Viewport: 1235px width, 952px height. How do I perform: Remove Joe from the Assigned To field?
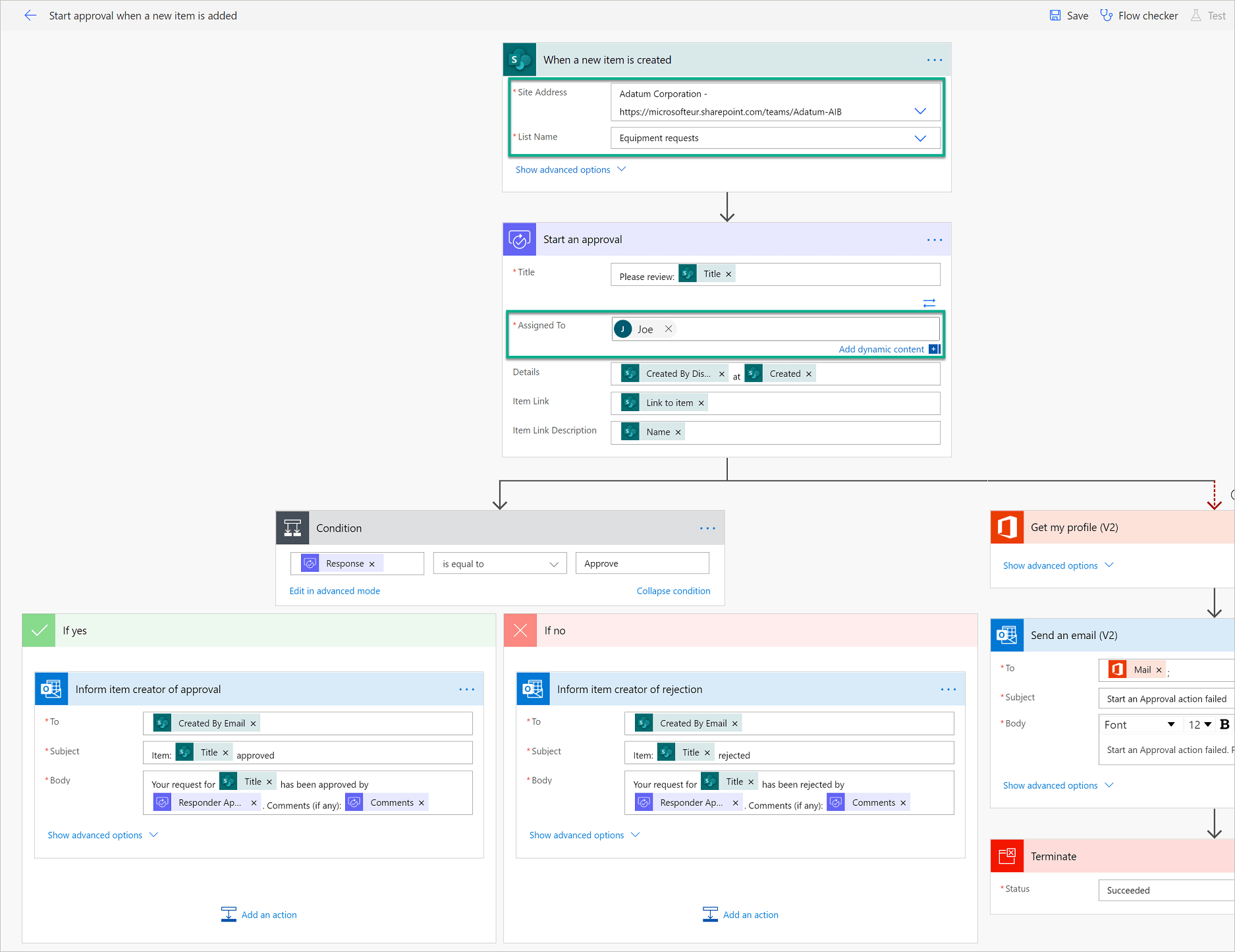coord(669,329)
